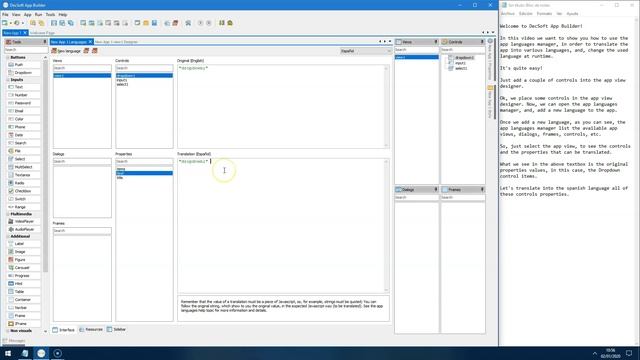Pick the Progress control in toolbox

click(24, 276)
